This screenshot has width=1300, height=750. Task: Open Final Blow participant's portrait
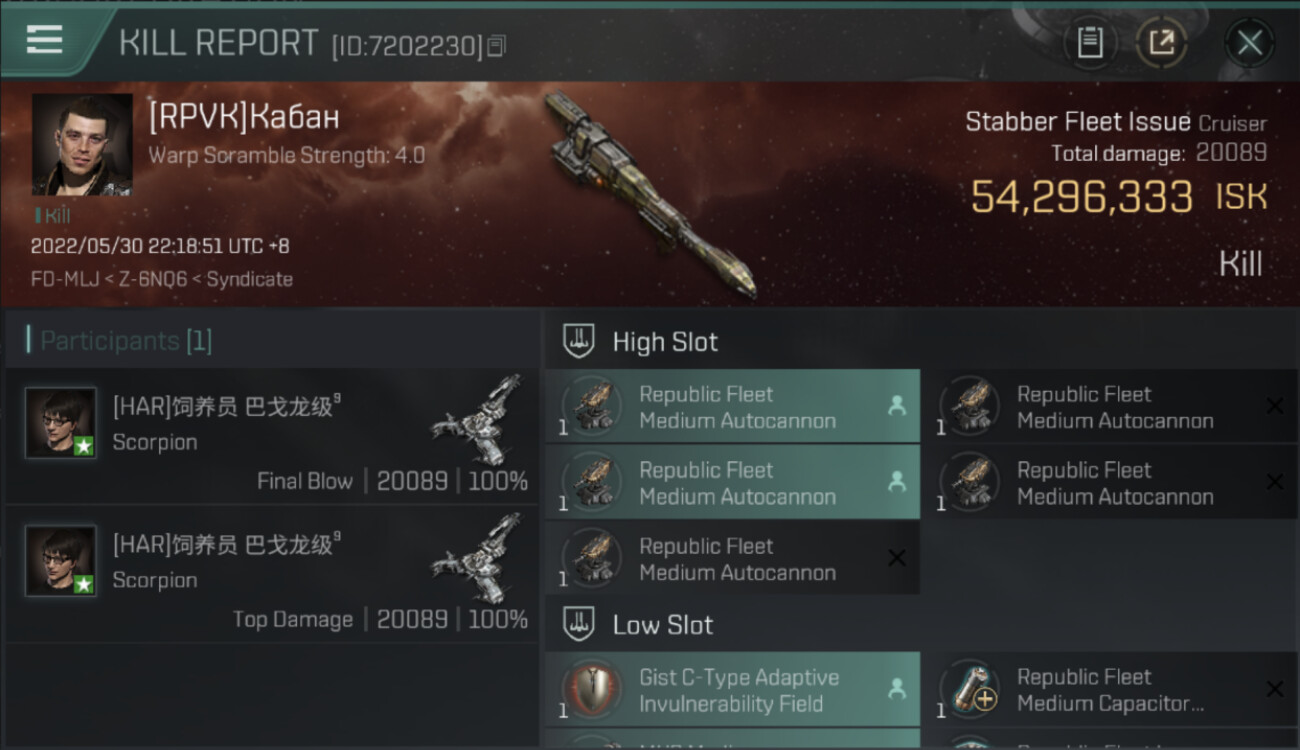click(61, 423)
